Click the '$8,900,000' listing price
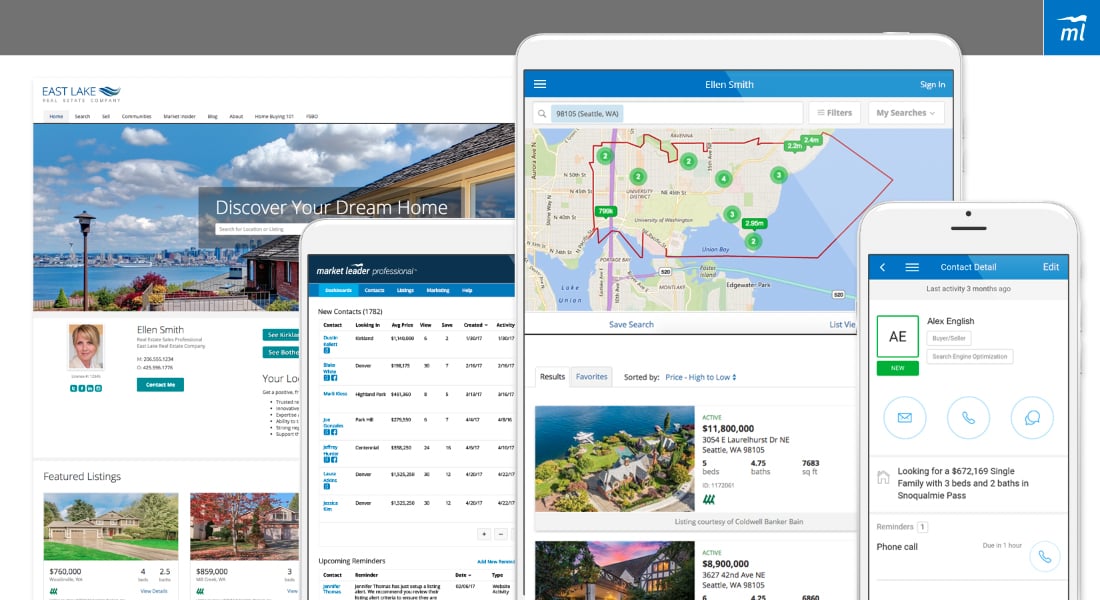Screen dimensions: 1100x600 point(725,564)
